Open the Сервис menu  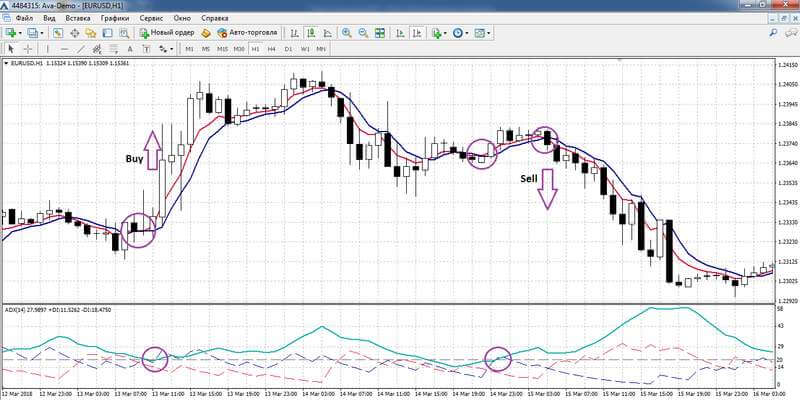(x=151, y=18)
